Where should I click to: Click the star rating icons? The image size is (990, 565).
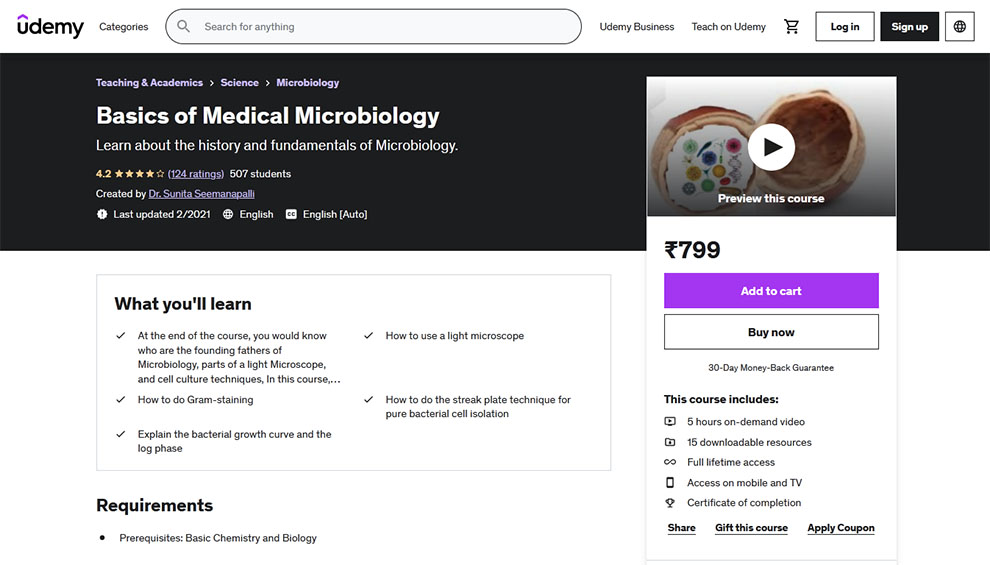[x=139, y=174]
